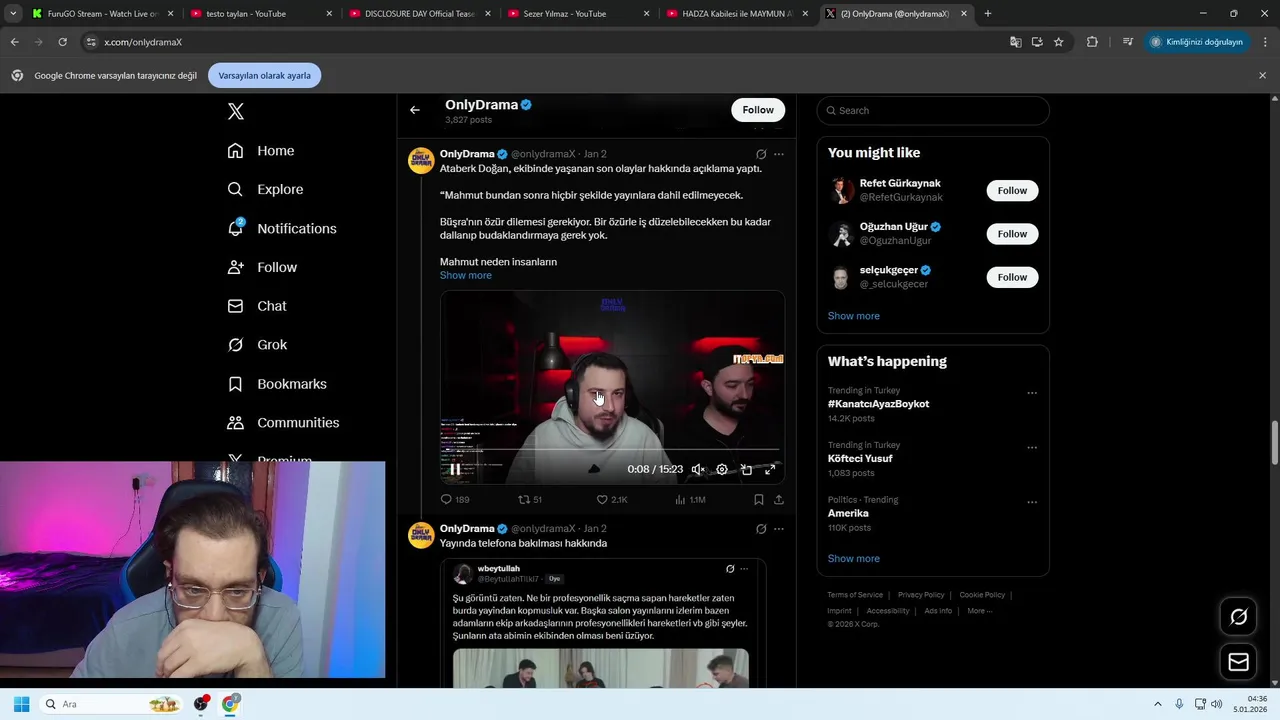The width and height of the screenshot is (1280, 720).
Task: Open Notifications in the sidebar
Action: (x=282, y=228)
